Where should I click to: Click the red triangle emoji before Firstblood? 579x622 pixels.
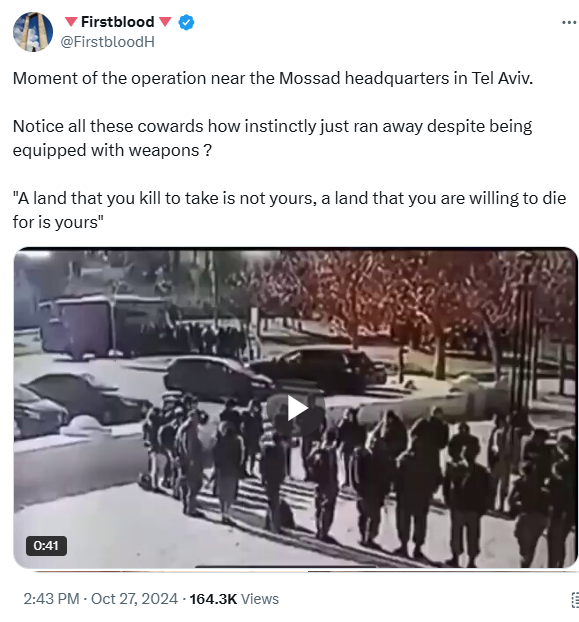(71, 21)
